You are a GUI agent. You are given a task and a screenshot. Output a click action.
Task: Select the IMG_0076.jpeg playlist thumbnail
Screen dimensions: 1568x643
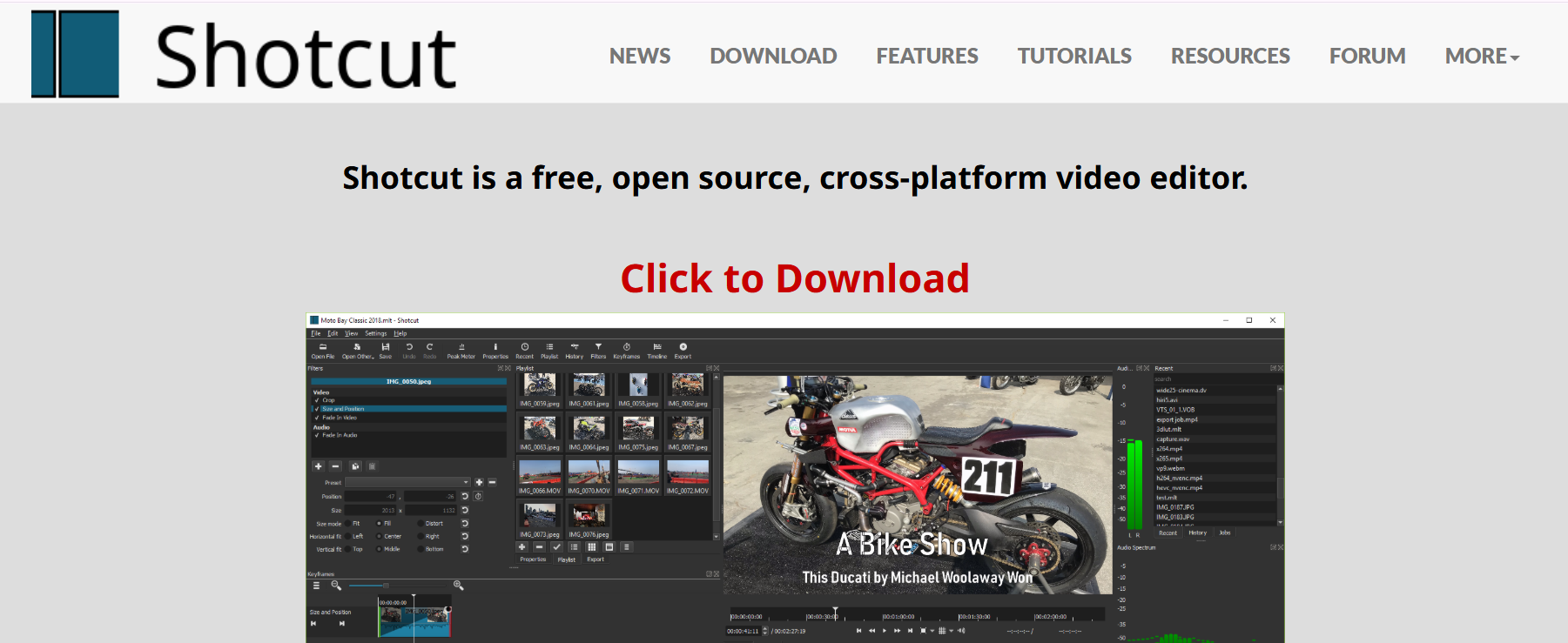(x=589, y=520)
